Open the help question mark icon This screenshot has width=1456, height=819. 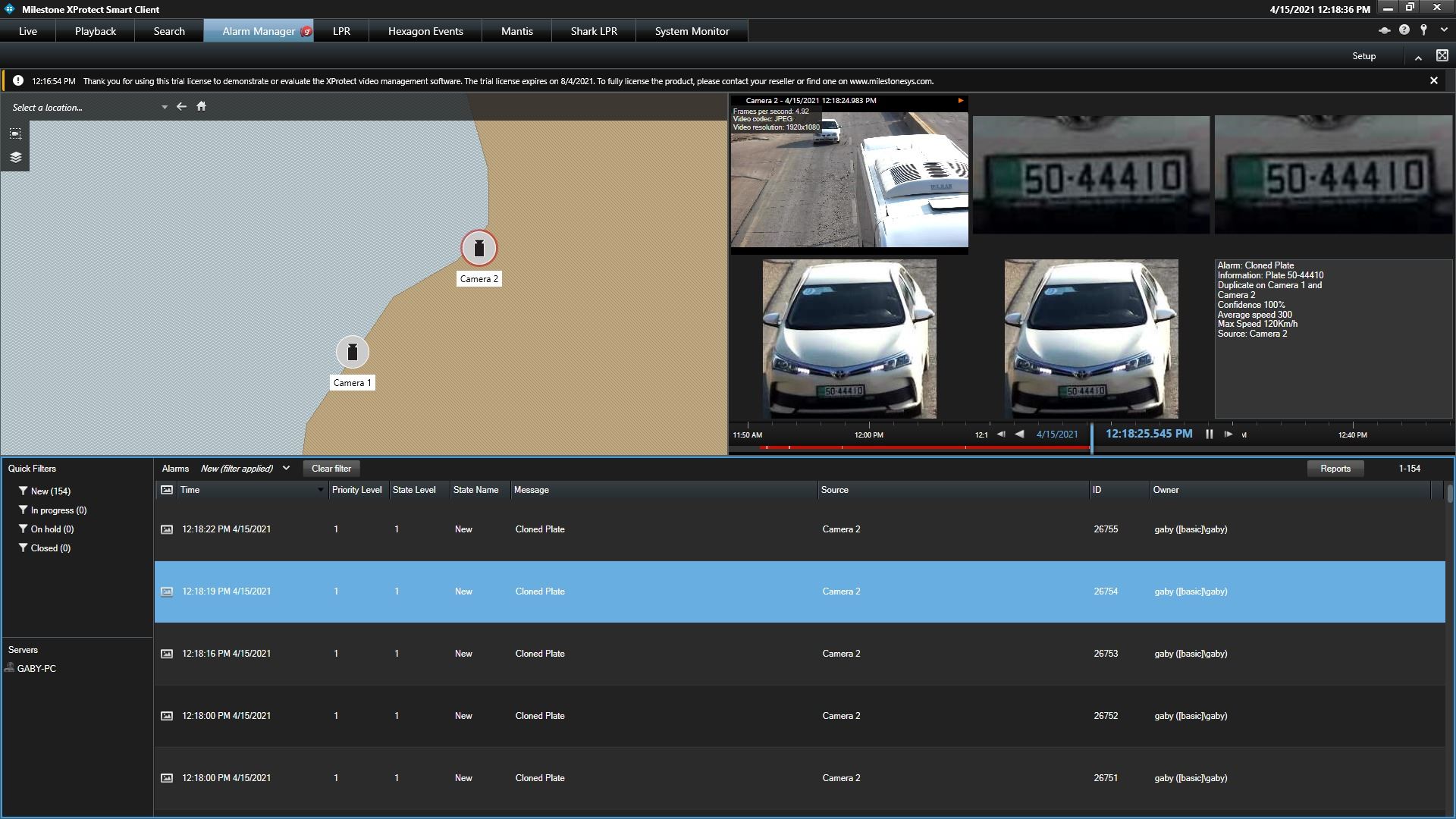click(1404, 30)
